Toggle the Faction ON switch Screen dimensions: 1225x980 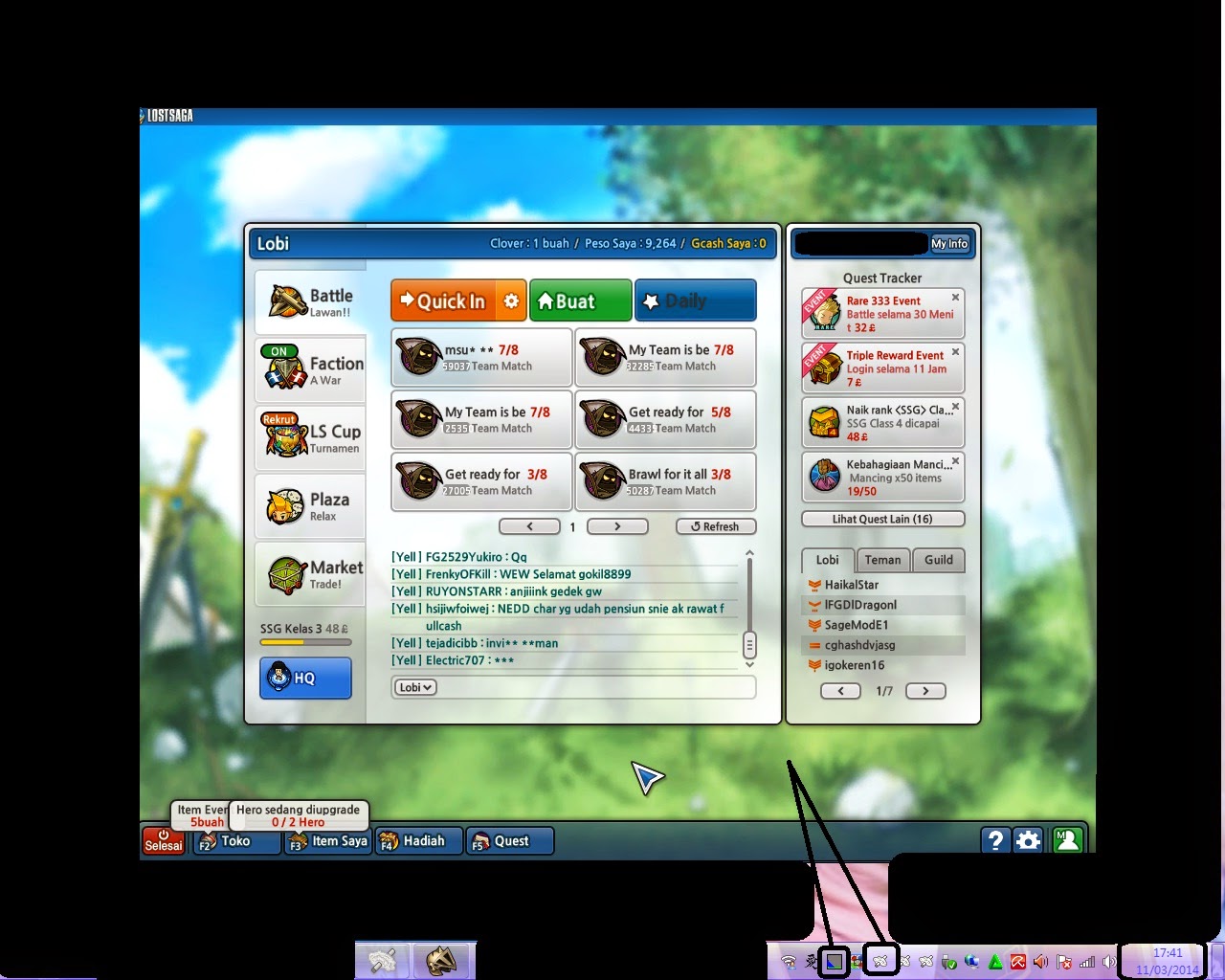(278, 351)
